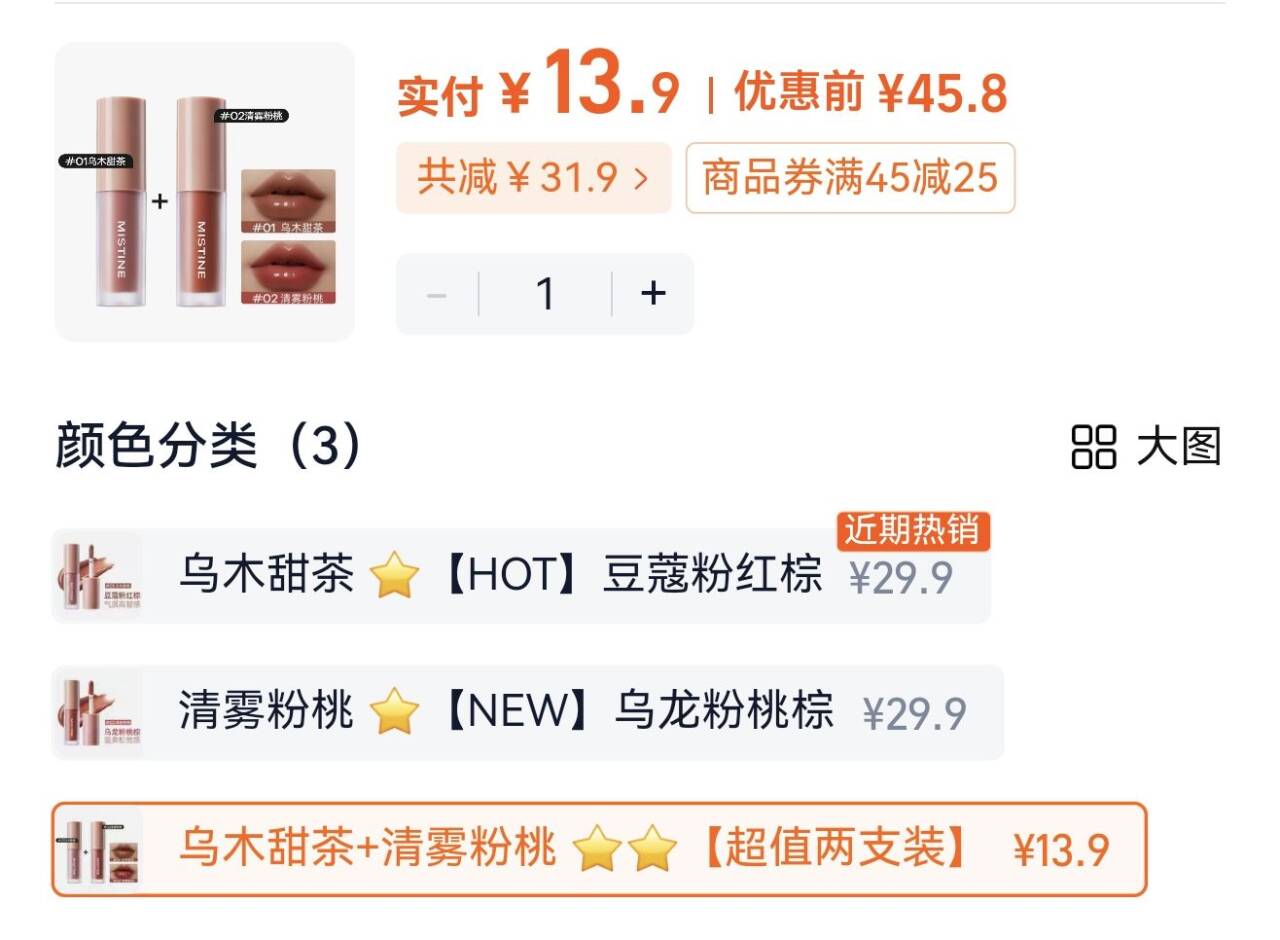The width and height of the screenshot is (1280, 940).
Task: Tap the 实付 ¥13.9 price text
Action: pyautogui.click(x=539, y=87)
